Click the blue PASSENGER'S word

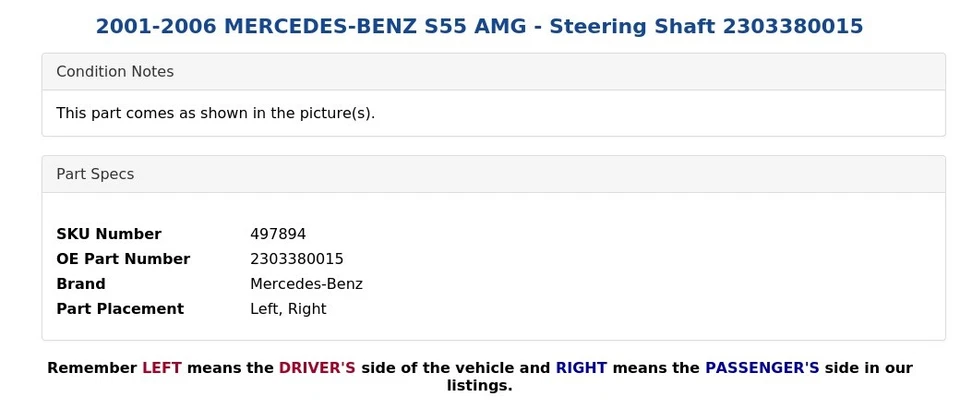point(762,368)
